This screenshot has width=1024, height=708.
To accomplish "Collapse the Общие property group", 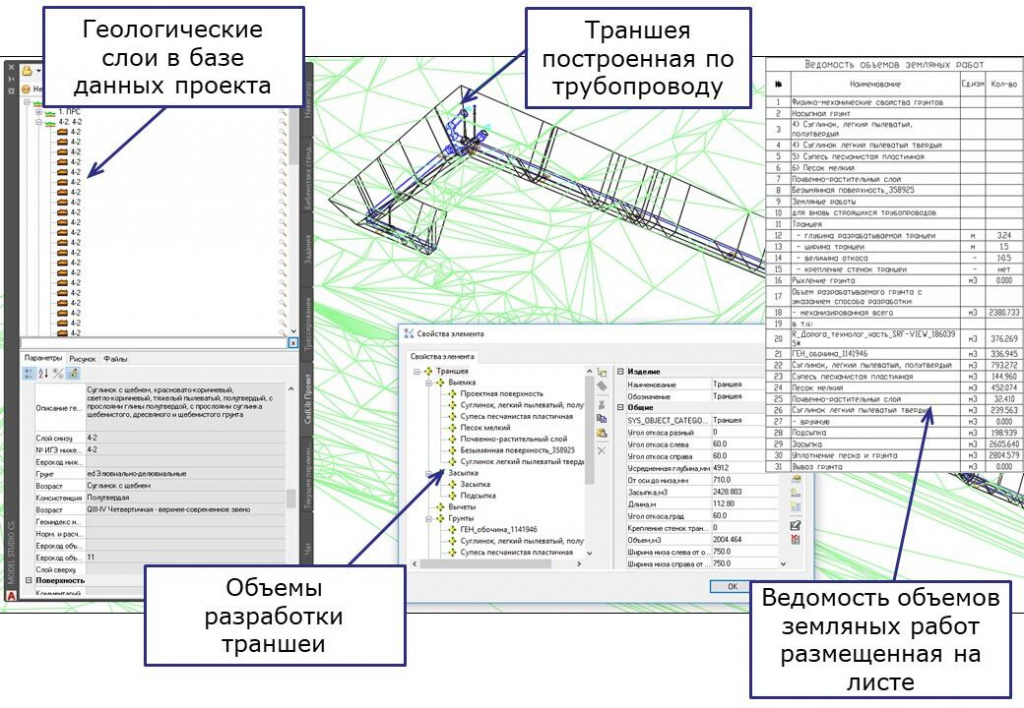I will coord(620,407).
